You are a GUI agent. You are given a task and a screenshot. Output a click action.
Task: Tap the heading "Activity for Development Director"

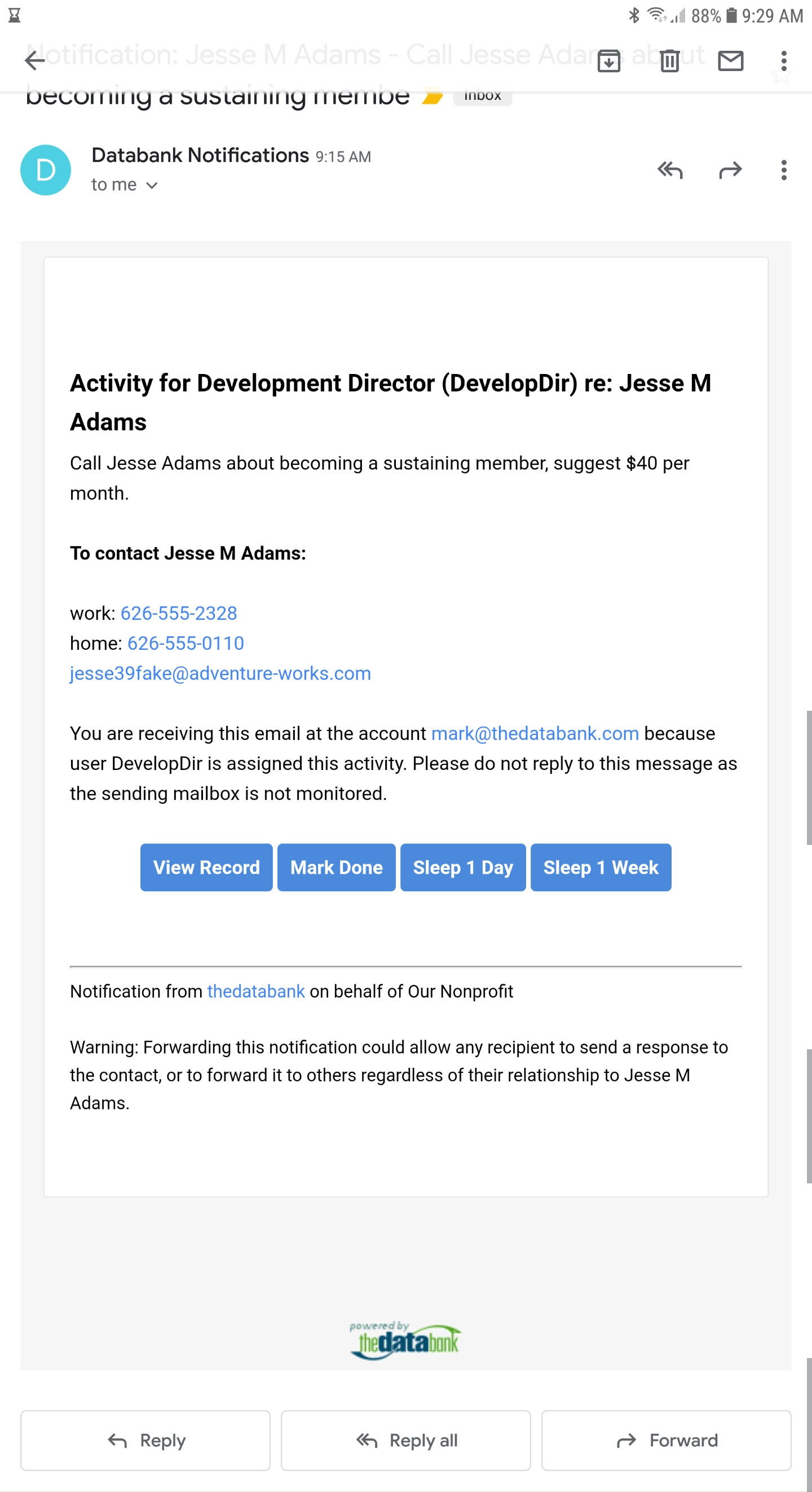click(390, 402)
